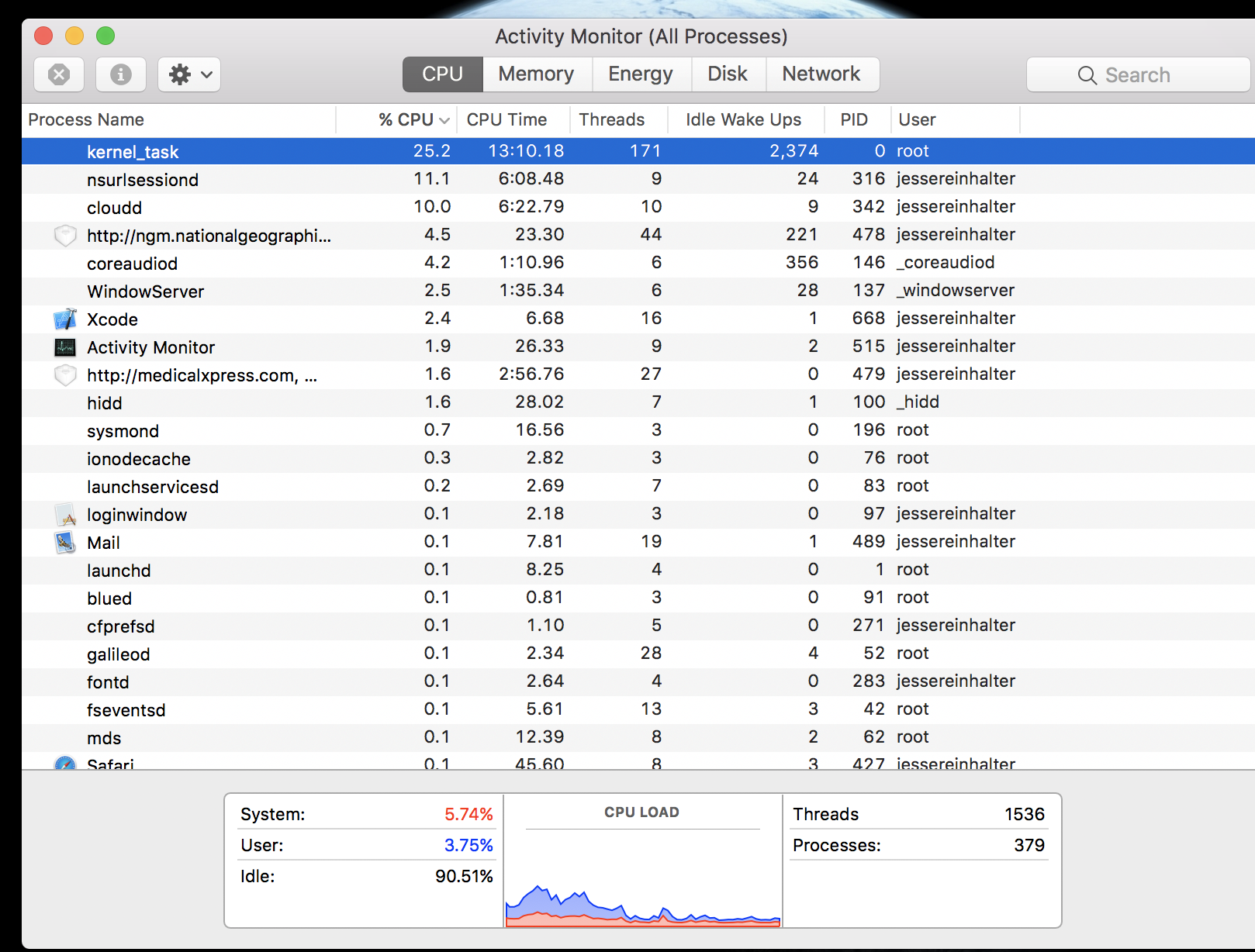The width and height of the screenshot is (1255, 952).
Task: Select the coreaudiod process
Action: click(638, 263)
